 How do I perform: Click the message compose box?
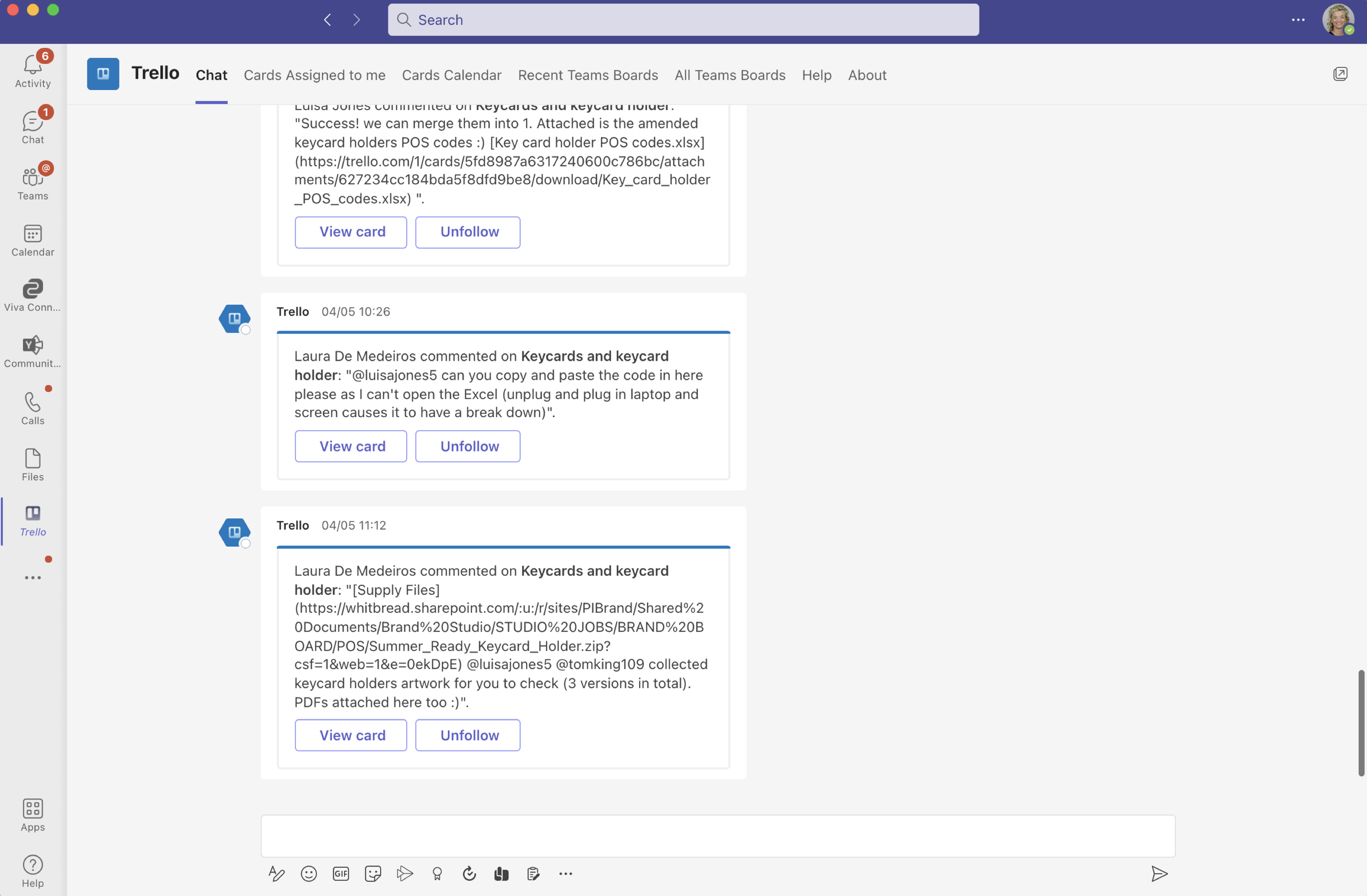click(718, 836)
